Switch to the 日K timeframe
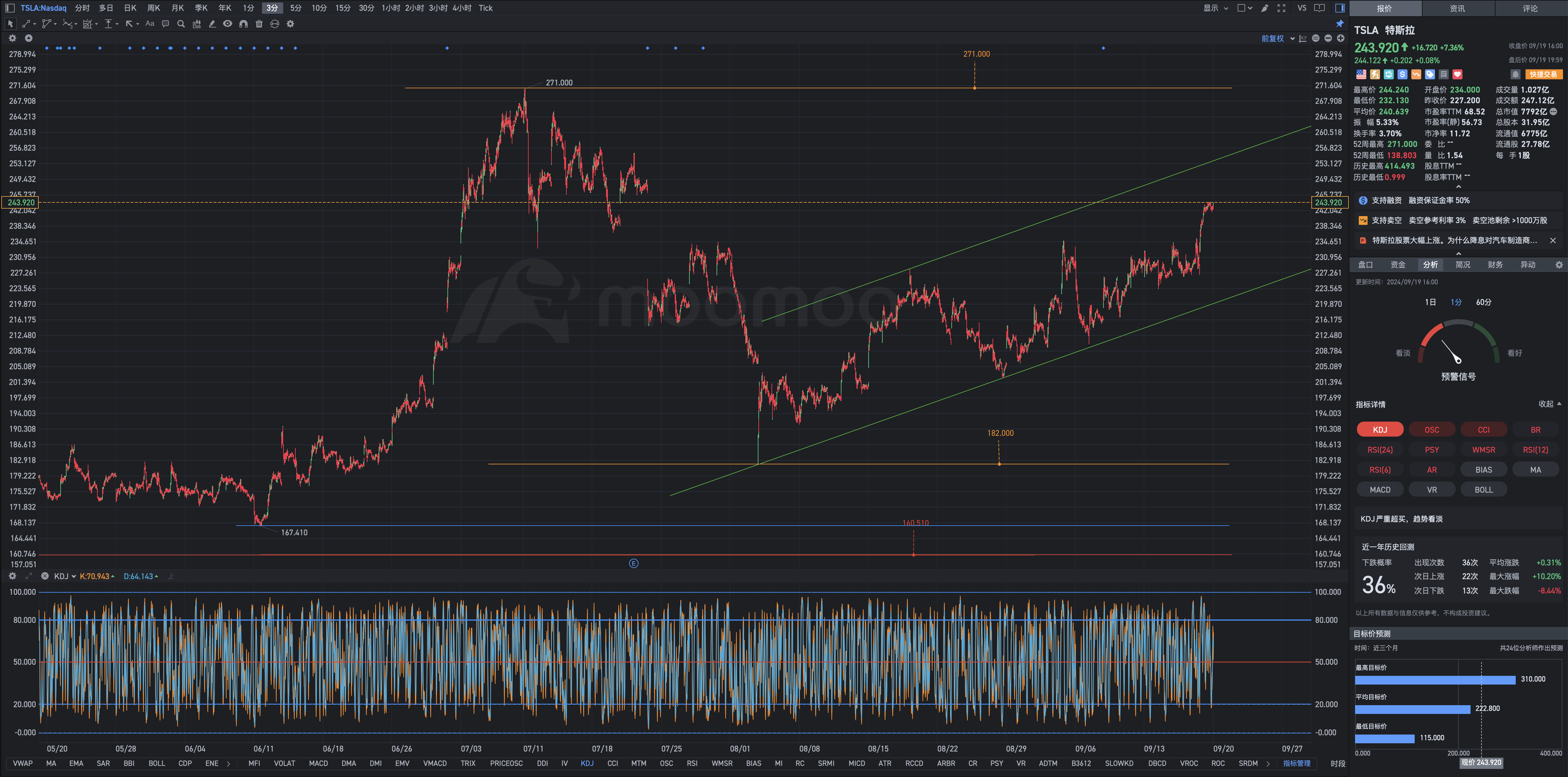The width and height of the screenshot is (1568, 777). (x=130, y=8)
